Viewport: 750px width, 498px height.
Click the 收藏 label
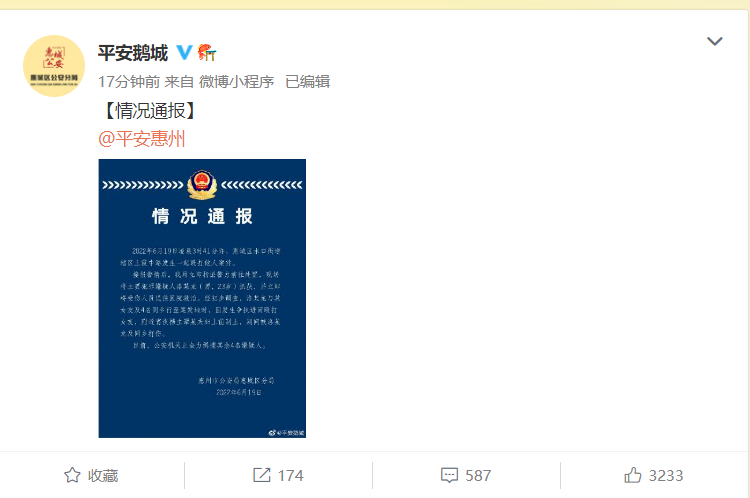tap(103, 476)
